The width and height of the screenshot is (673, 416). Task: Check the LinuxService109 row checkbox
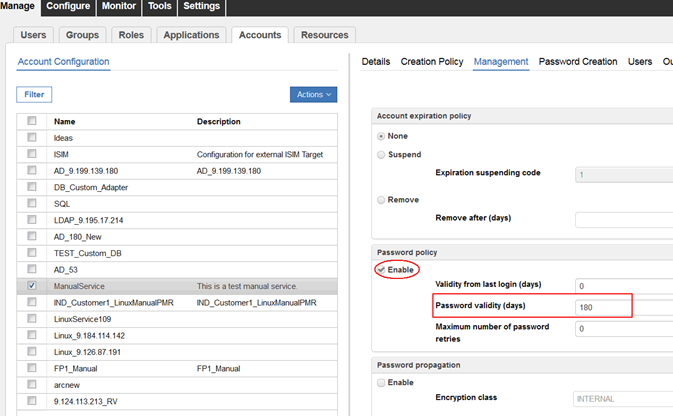(x=32, y=318)
